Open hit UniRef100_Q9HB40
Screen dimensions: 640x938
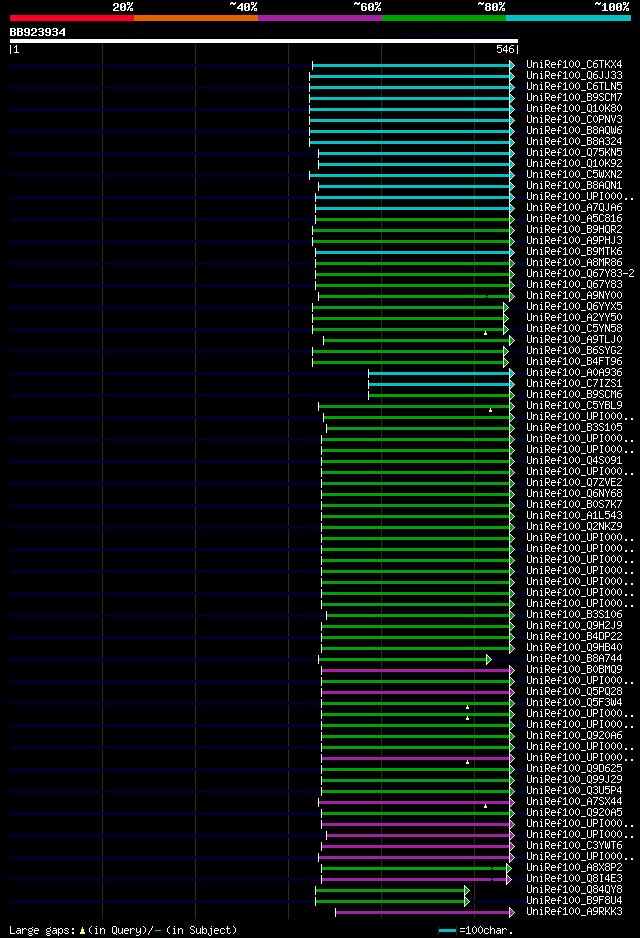click(574, 647)
